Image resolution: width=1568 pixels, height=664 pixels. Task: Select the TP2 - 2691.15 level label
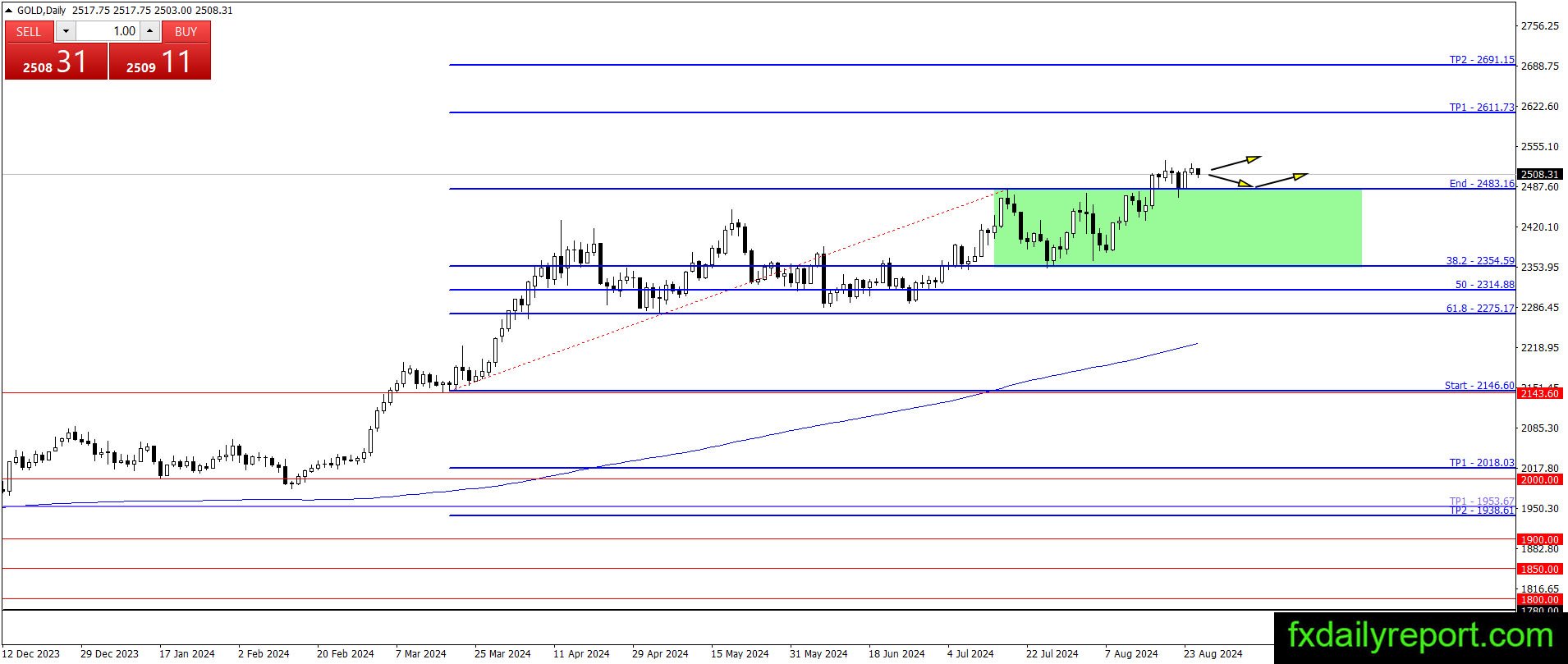tap(1482, 60)
